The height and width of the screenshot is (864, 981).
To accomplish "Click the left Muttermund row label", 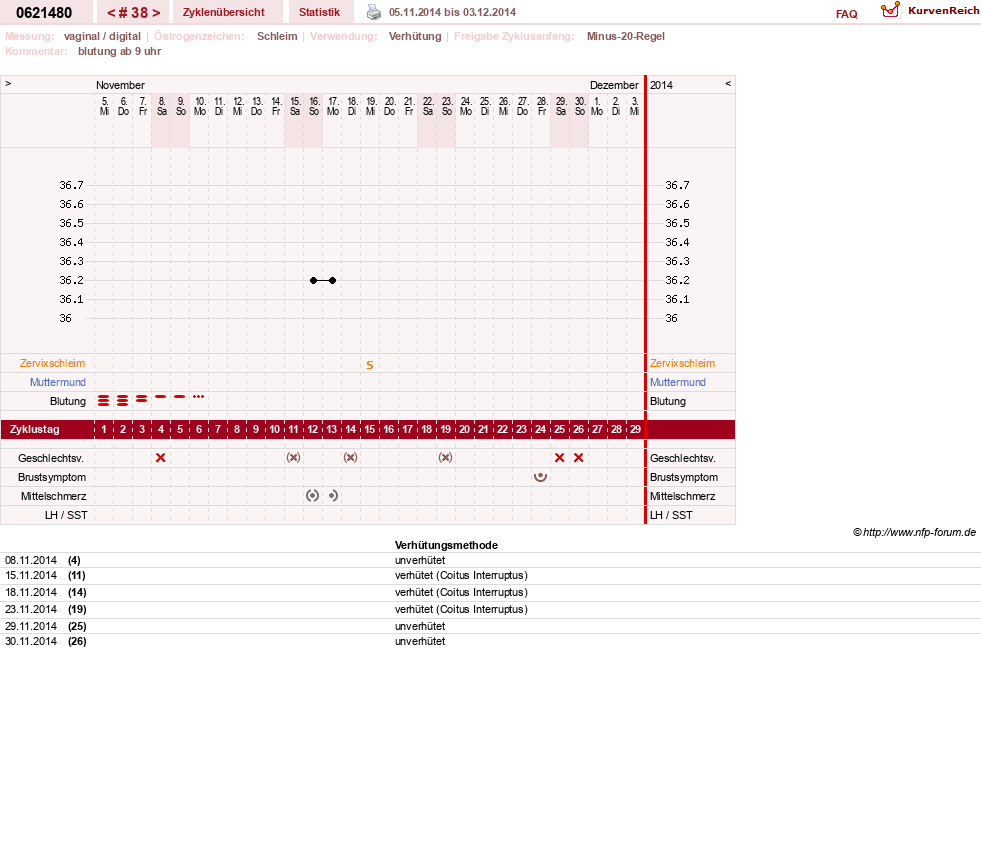I will pyautogui.click(x=58, y=382).
